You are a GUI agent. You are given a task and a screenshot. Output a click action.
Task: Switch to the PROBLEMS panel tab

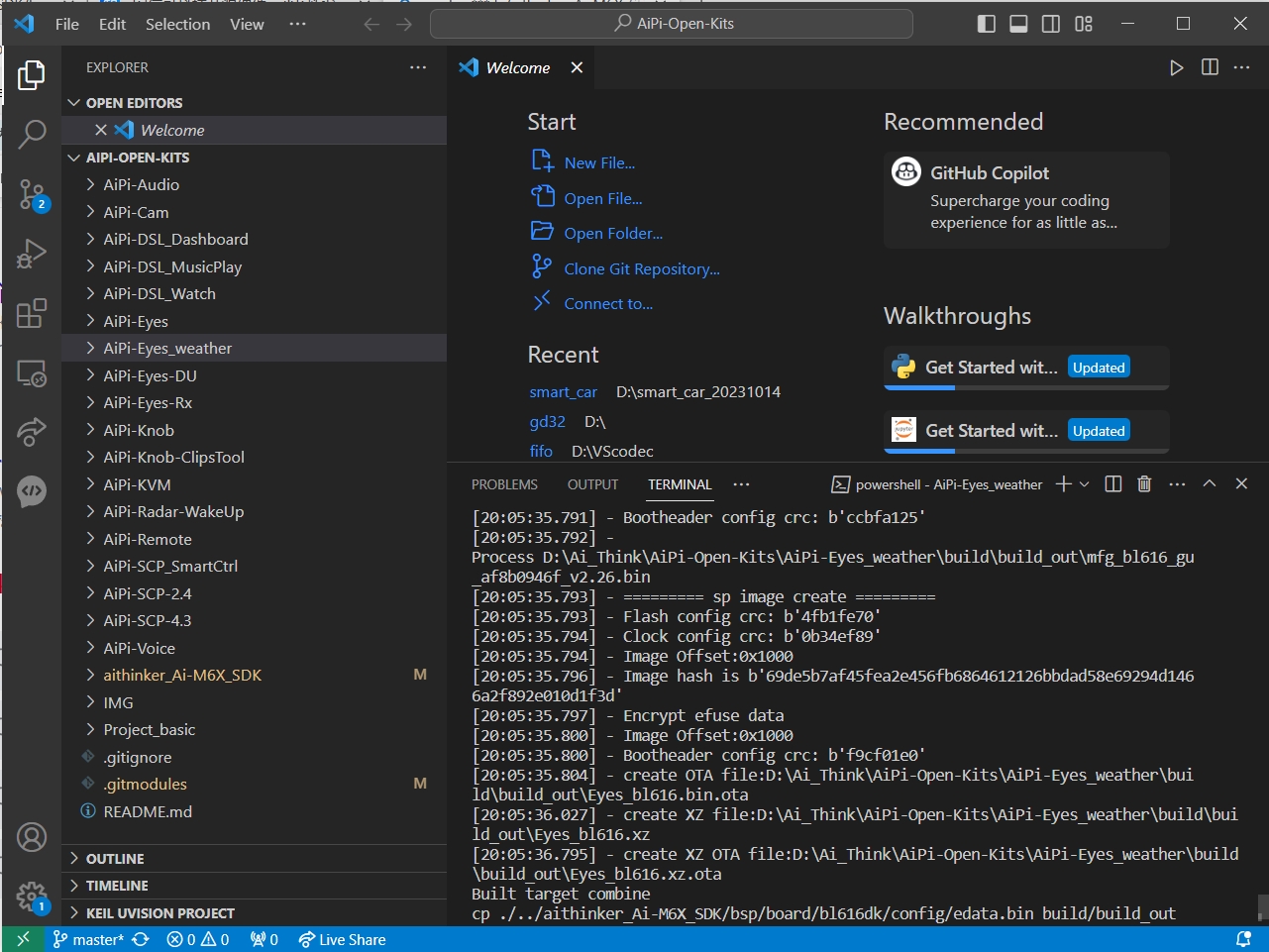click(504, 484)
